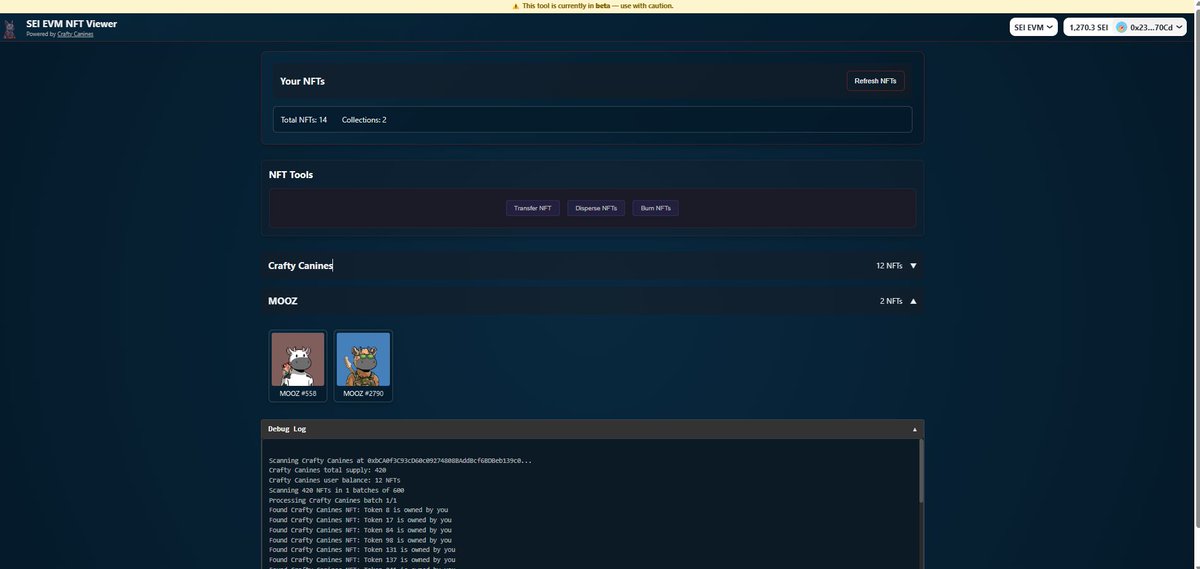
Task: Click log line 'Crafty Canines total supply: 420'
Action: click(x=327, y=470)
